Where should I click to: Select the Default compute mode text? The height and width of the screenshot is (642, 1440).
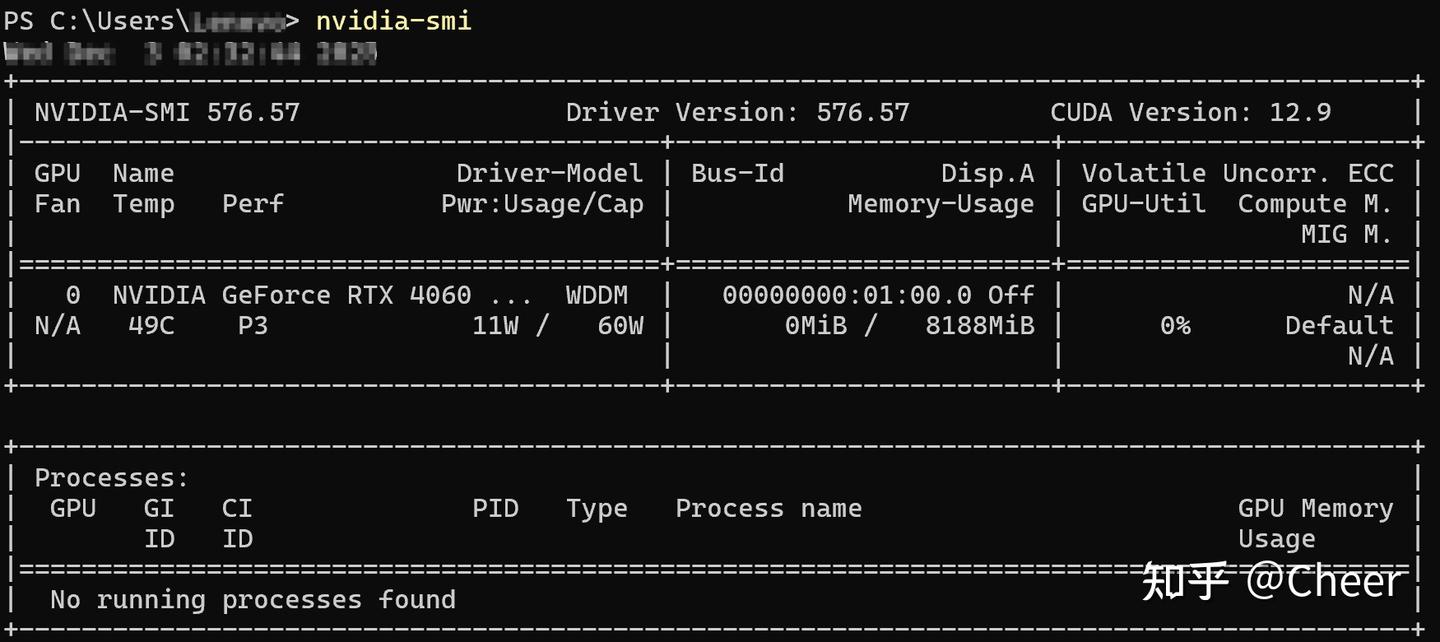(1338, 325)
